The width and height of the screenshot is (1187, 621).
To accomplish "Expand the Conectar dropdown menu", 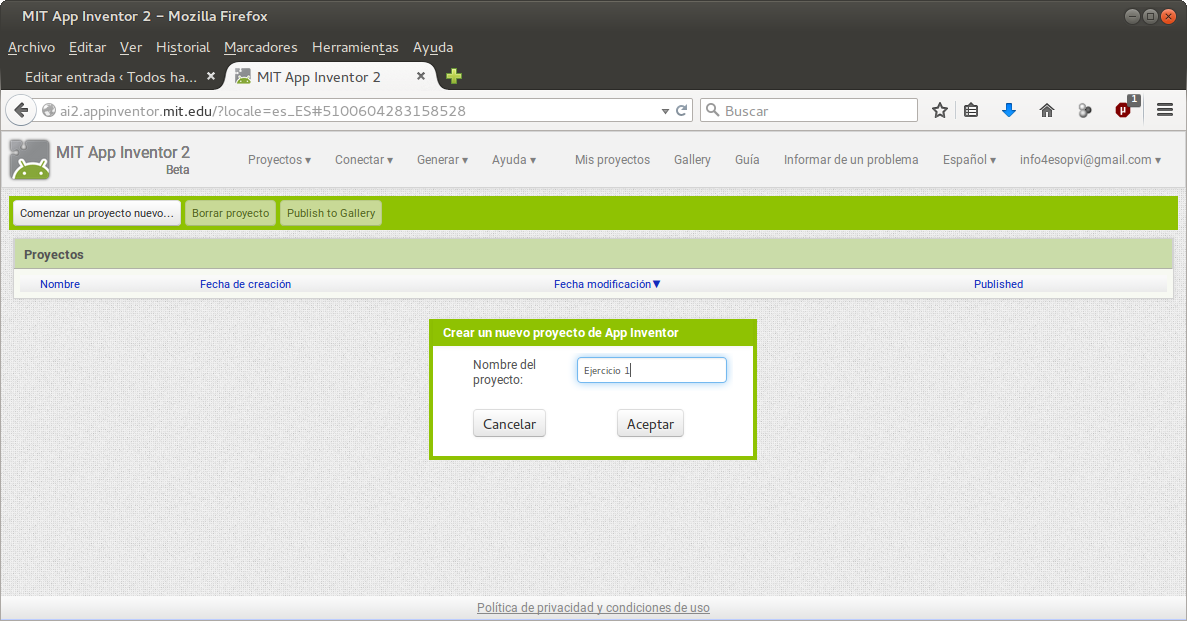I will [x=364, y=160].
